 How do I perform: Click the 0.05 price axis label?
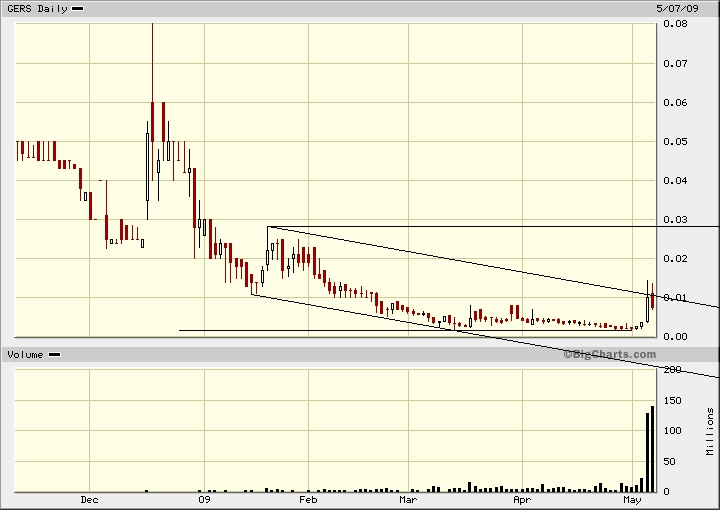675,141
